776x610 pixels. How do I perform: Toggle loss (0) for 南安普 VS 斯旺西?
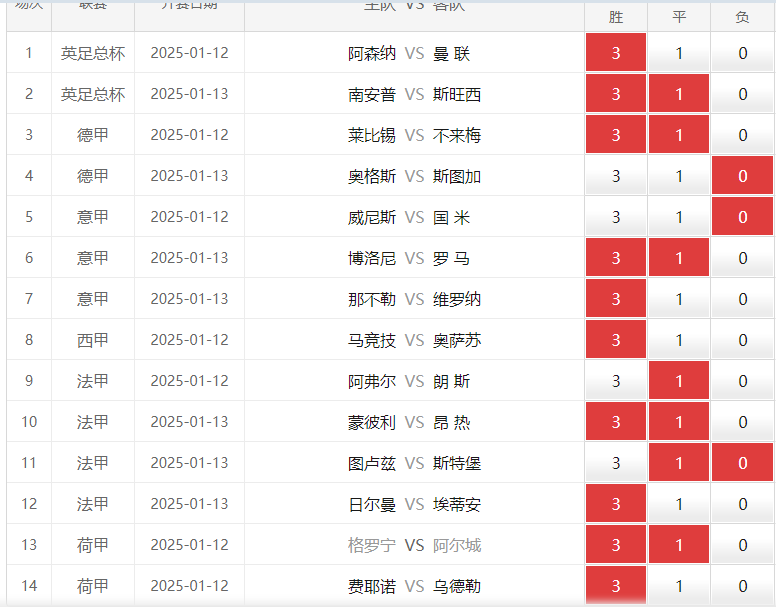point(742,94)
